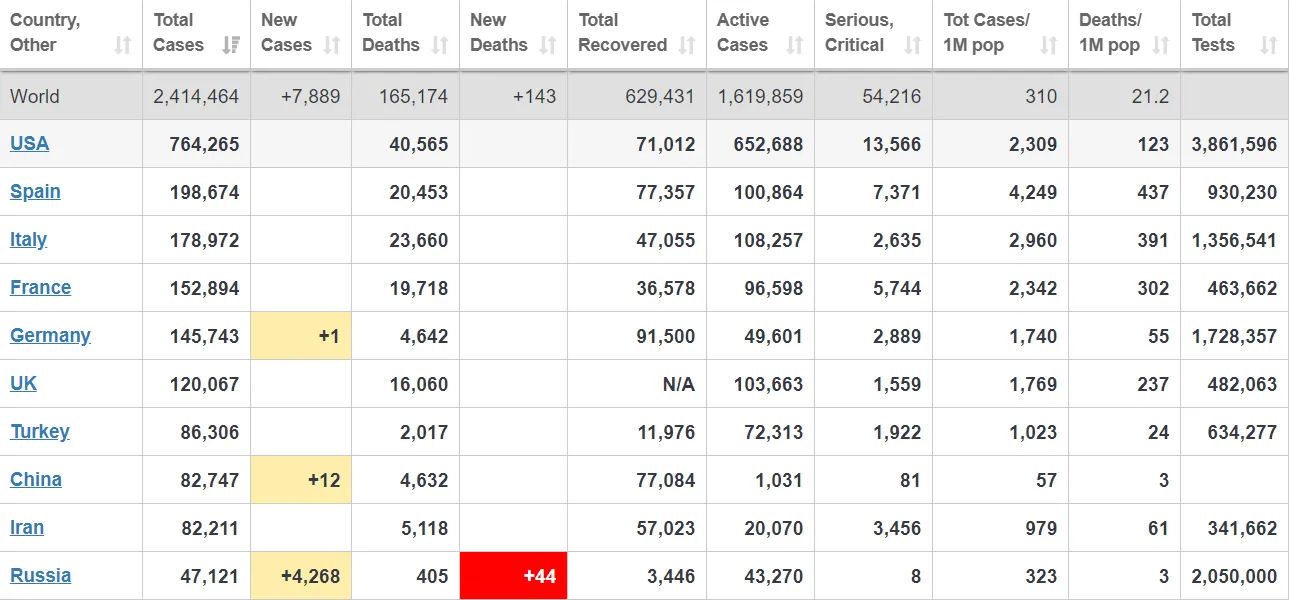Open the USA country link
The width and height of the screenshot is (1289, 600).
(29, 143)
